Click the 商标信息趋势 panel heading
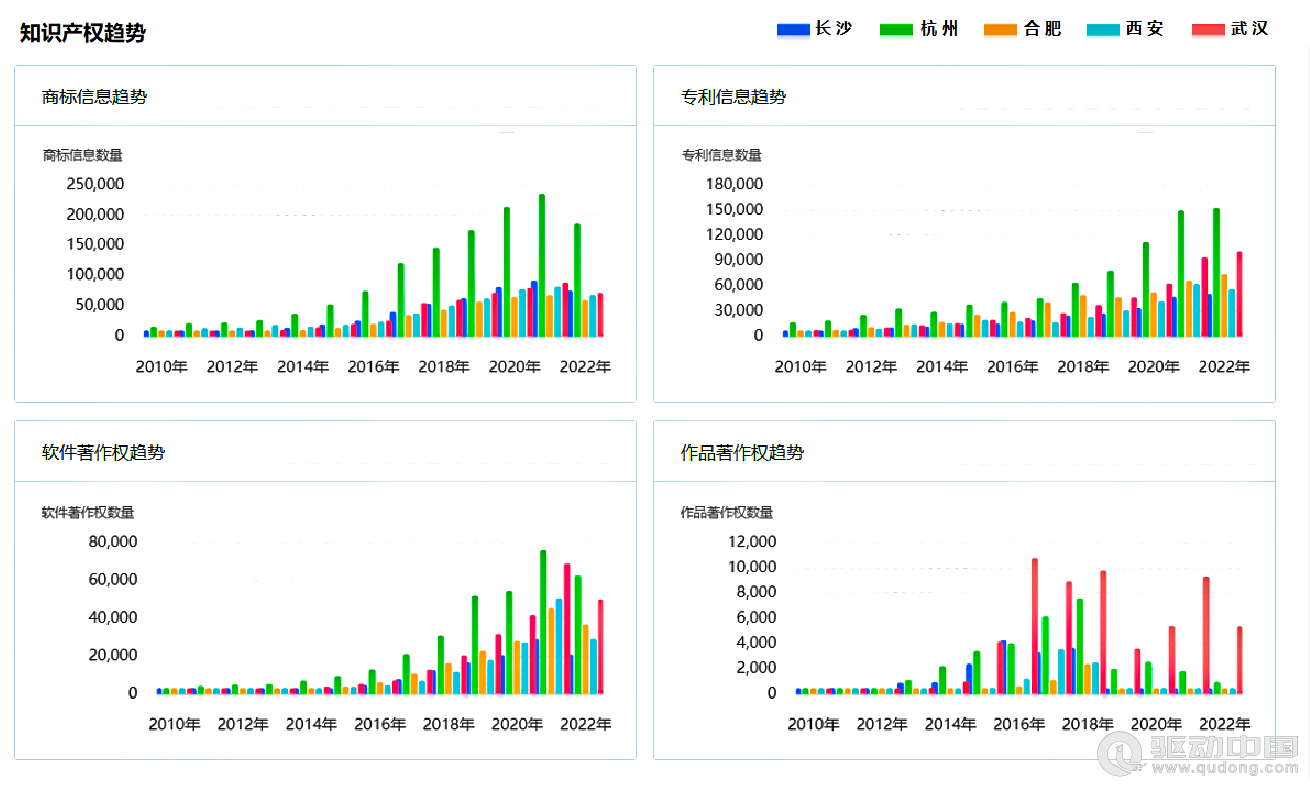The image size is (1310, 788). click(x=95, y=97)
